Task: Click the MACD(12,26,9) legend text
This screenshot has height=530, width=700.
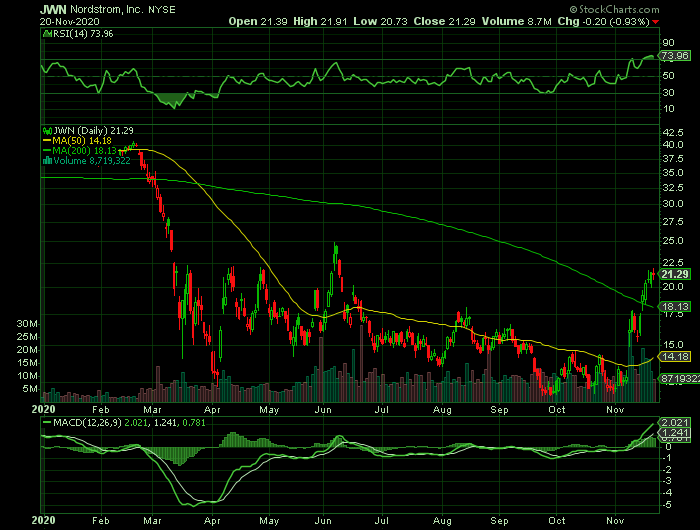Action: coord(87,422)
